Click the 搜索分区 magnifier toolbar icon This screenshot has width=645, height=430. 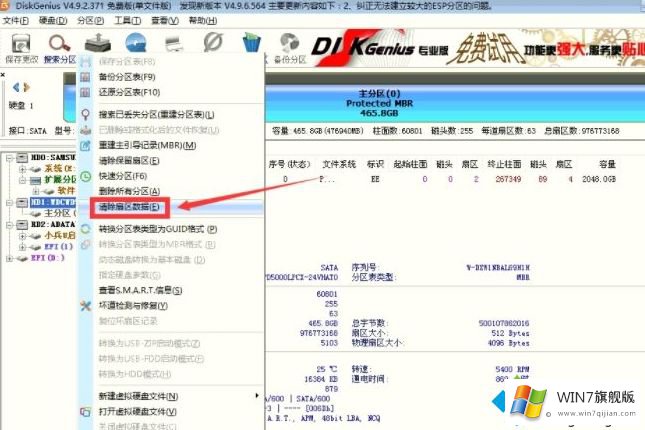pyautogui.click(x=60, y=43)
